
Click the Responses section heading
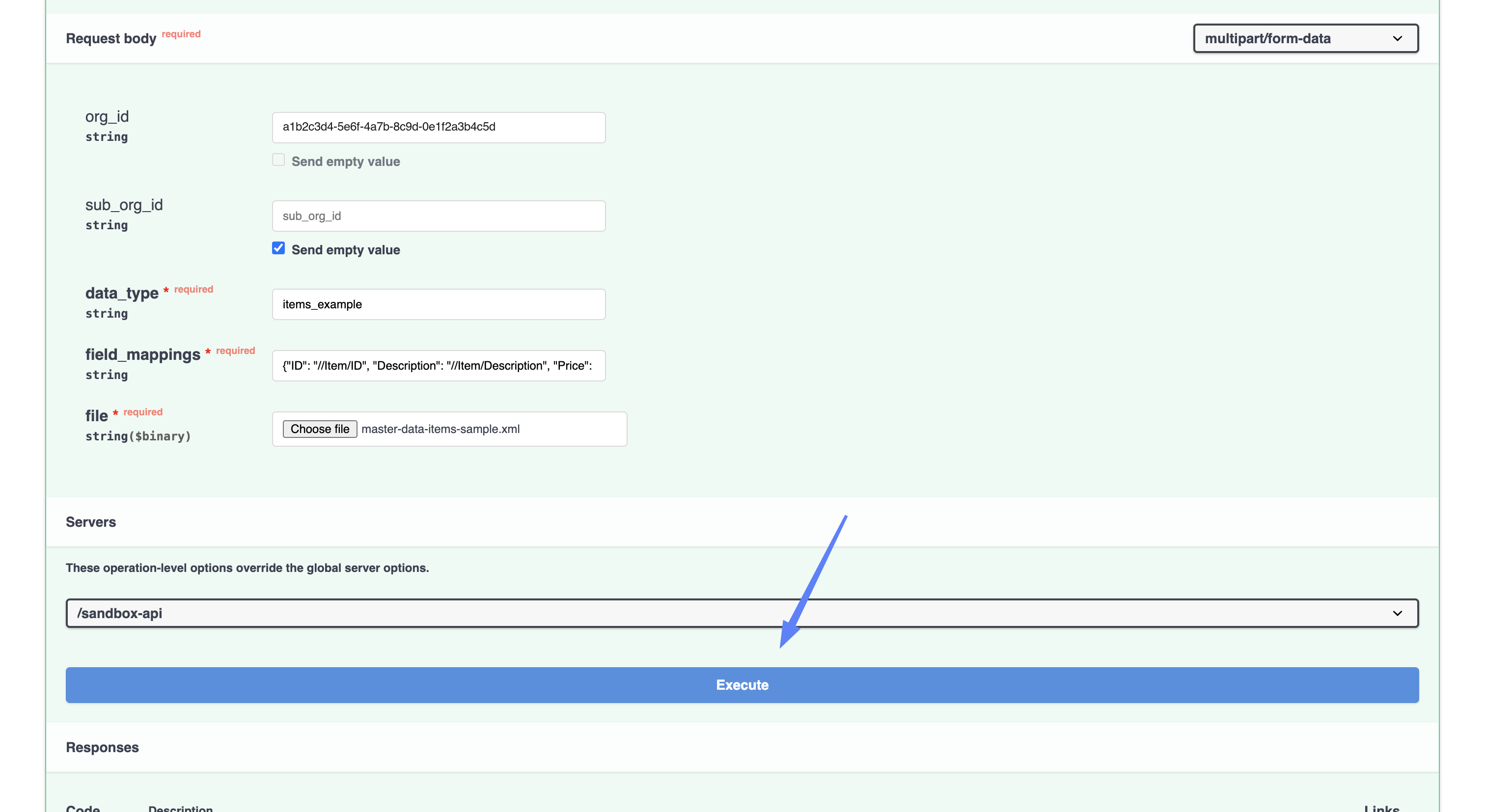click(102, 748)
